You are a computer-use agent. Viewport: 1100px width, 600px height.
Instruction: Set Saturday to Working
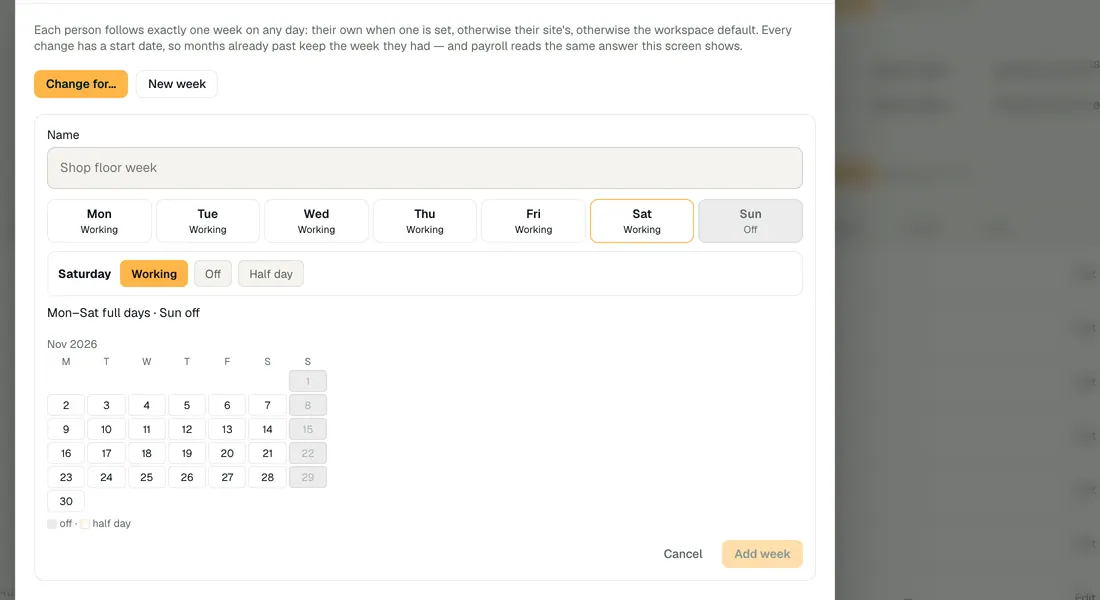tap(154, 274)
